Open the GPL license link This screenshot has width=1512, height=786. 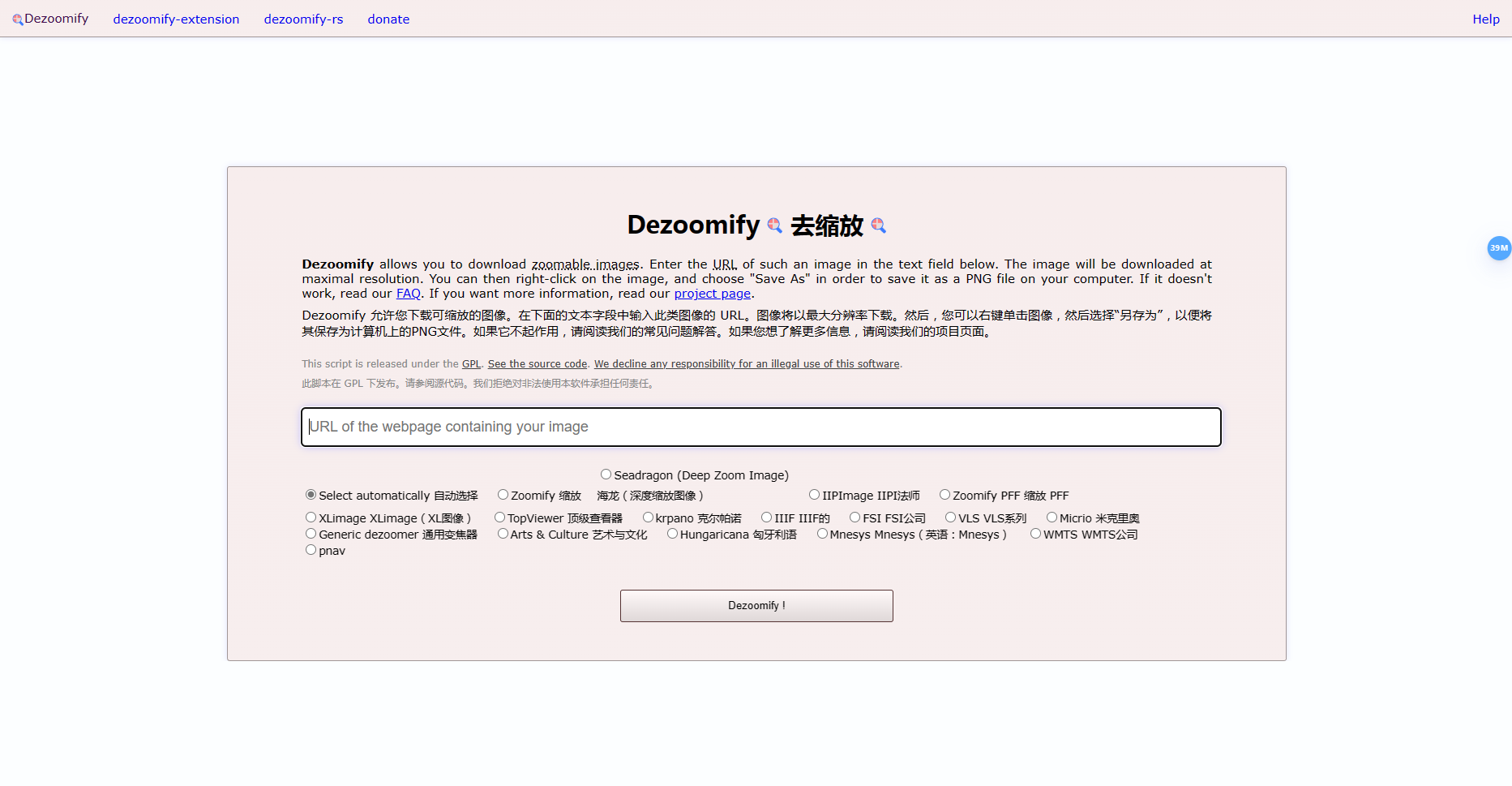pos(471,364)
